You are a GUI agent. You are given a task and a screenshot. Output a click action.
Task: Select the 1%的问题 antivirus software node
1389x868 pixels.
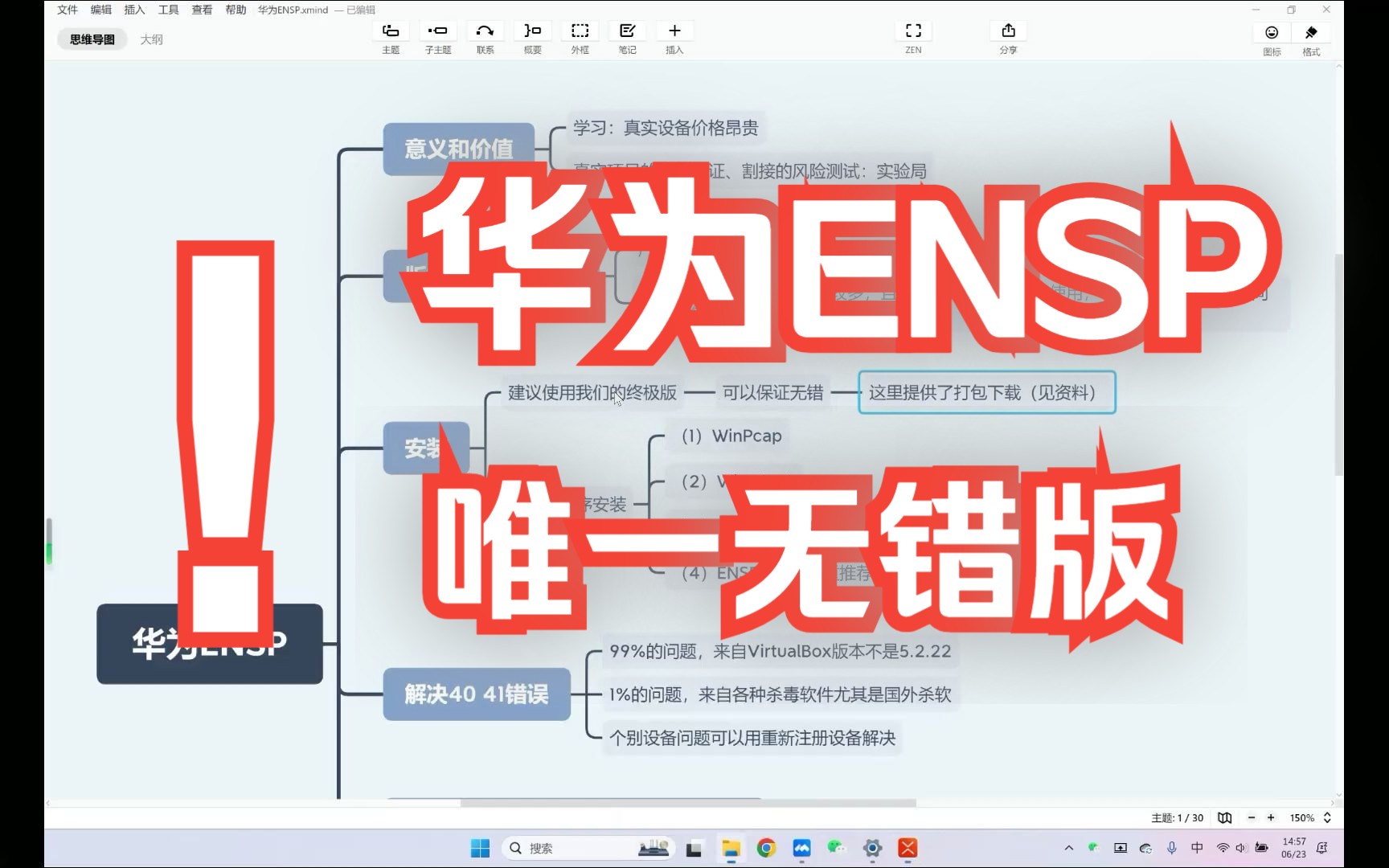tap(780, 694)
